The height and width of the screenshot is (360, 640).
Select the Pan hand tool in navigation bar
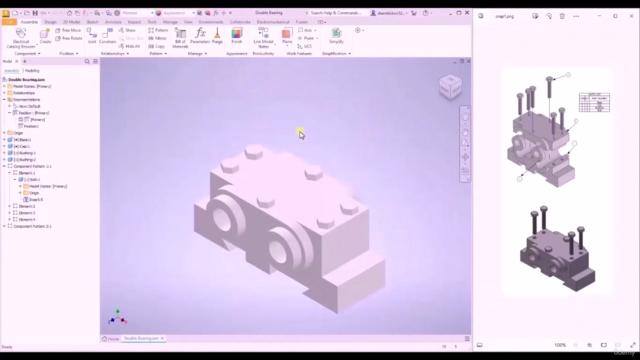point(465,133)
